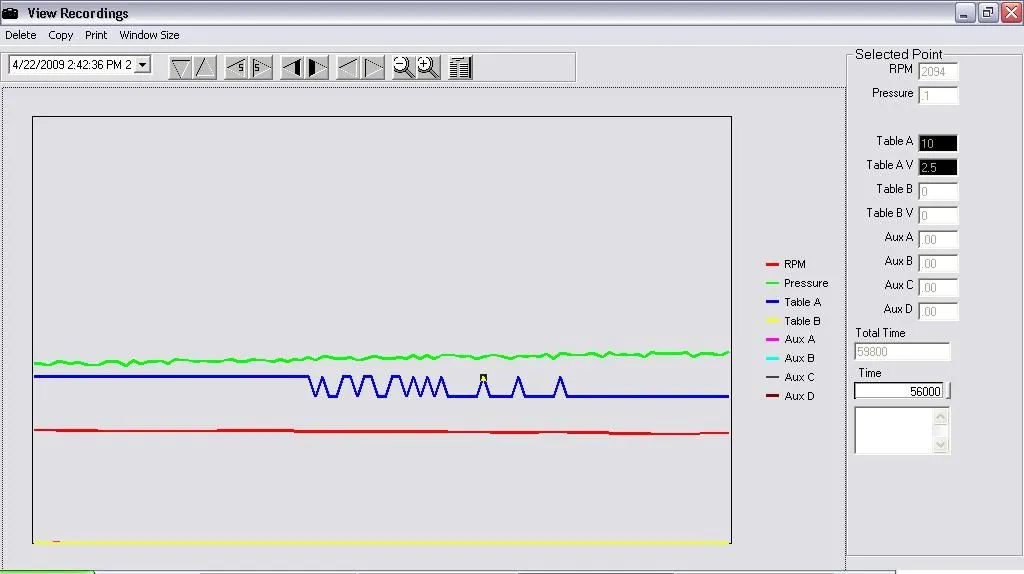This screenshot has width=1024, height=574.
Task: Click the Print menu item
Action: point(96,35)
